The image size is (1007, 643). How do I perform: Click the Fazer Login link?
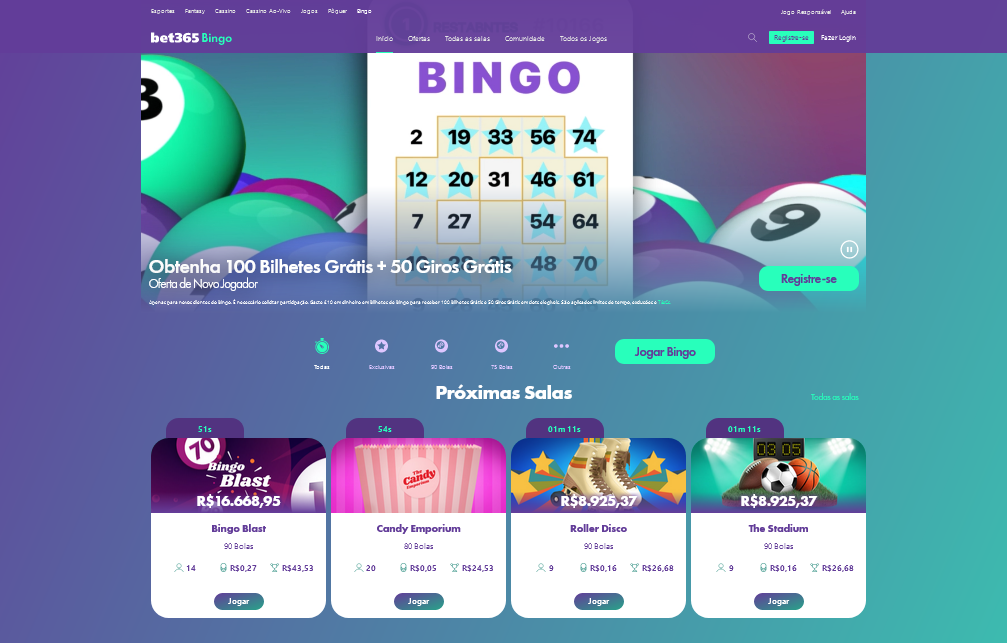[838, 38]
